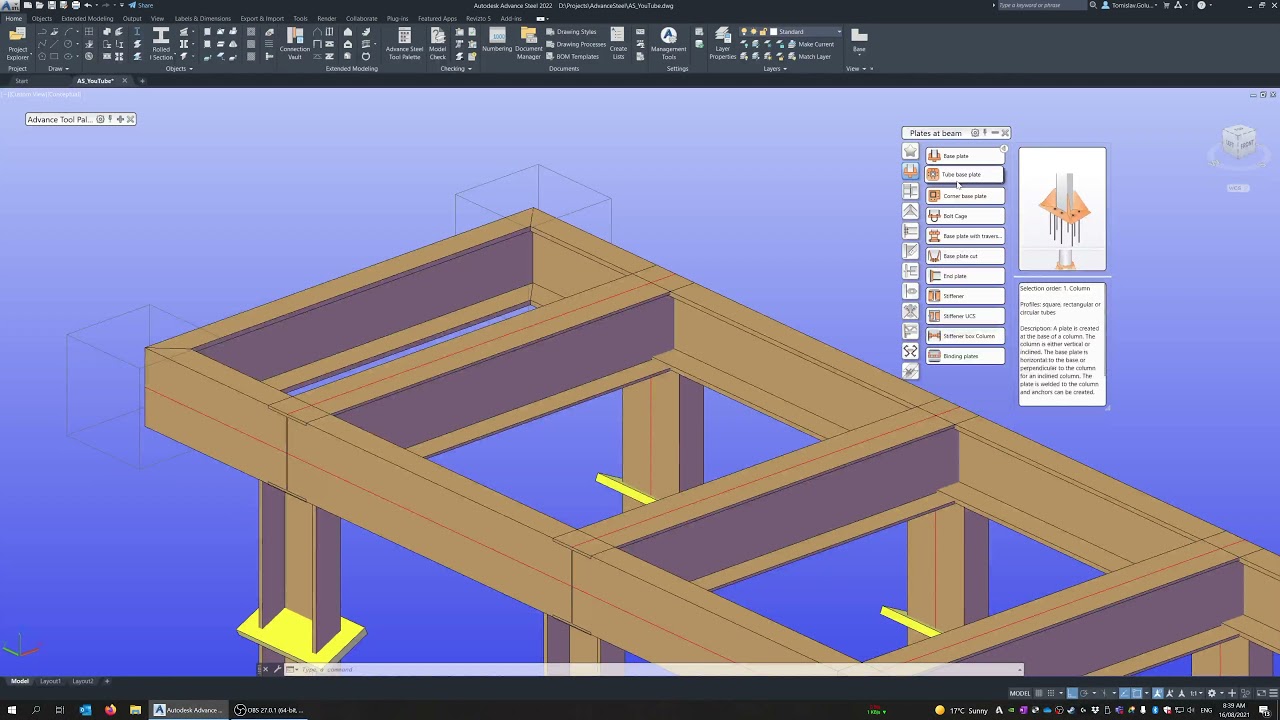
Task: Open OBS from taskbar
Action: 269,710
